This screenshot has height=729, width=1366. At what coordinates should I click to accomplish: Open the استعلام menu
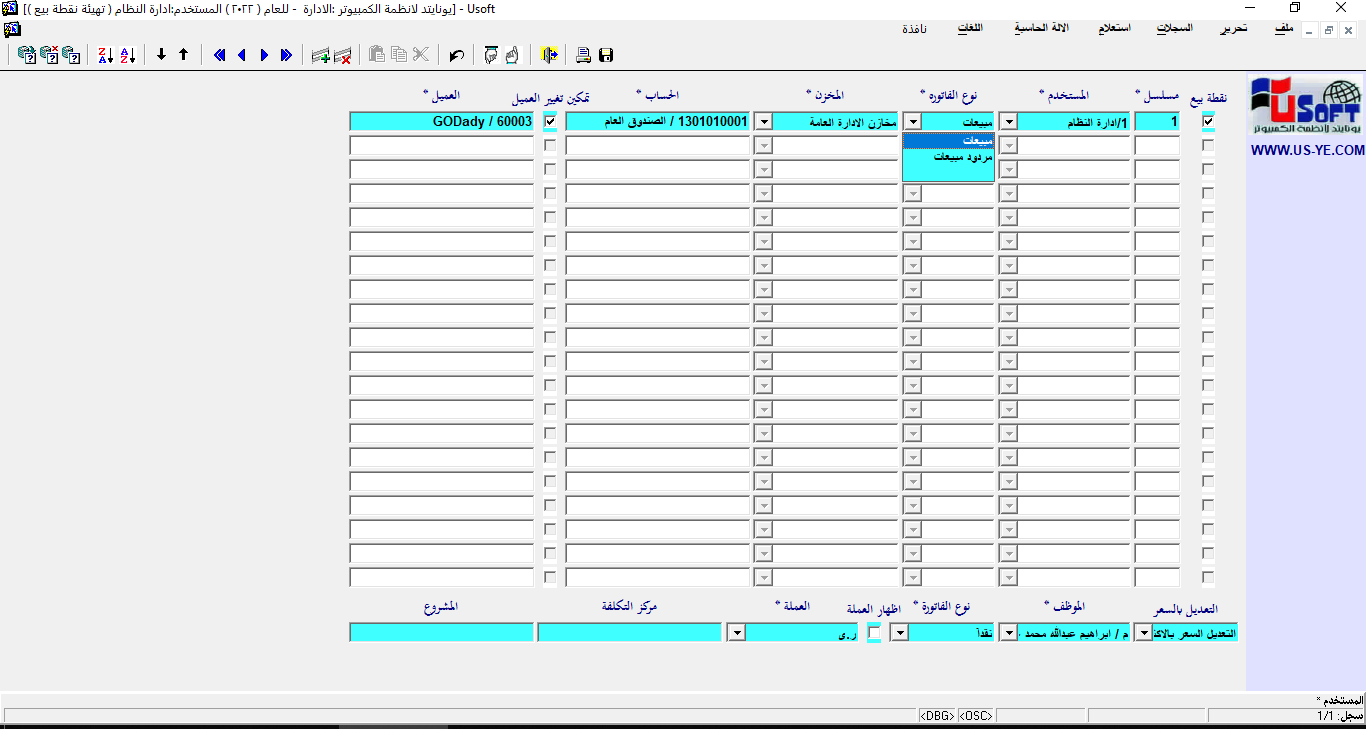[1114, 28]
